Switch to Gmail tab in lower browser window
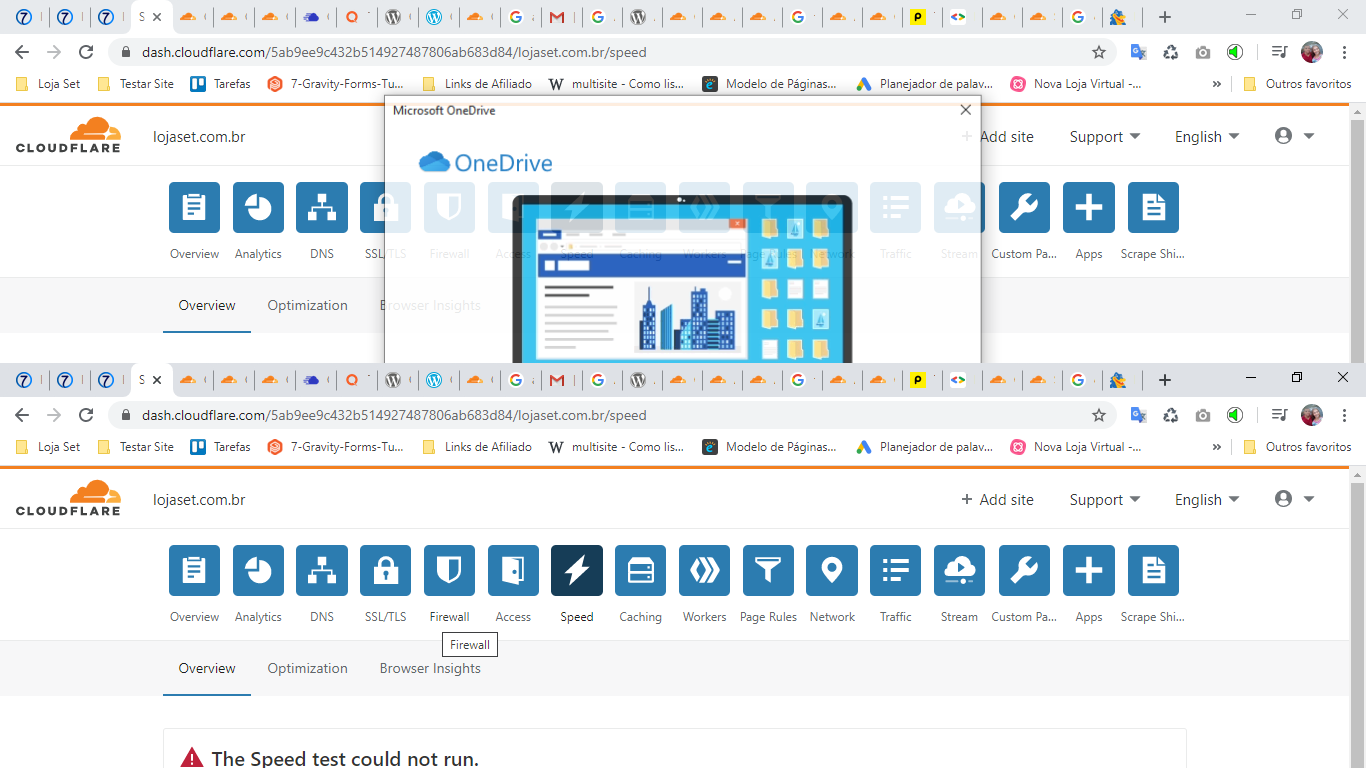Screen dimensions: 1366x768 pyautogui.click(x=557, y=380)
